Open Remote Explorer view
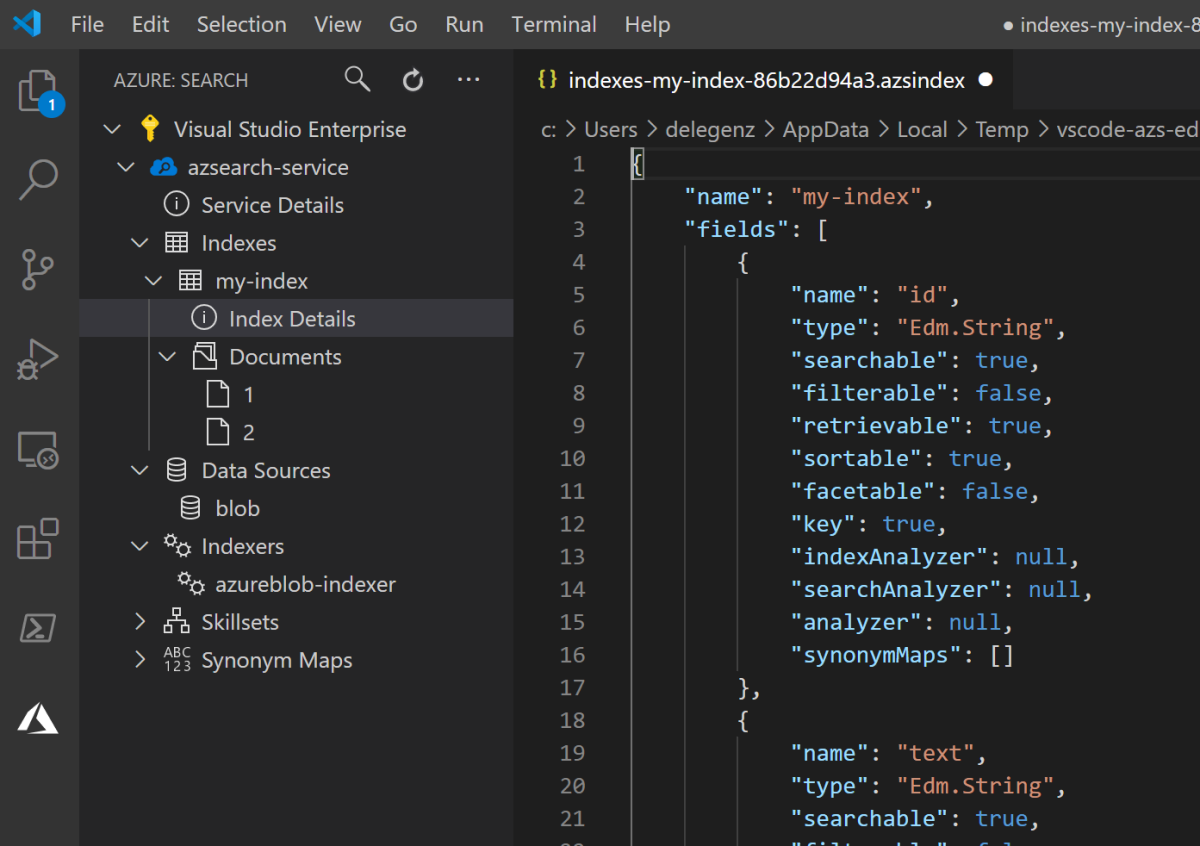The width and height of the screenshot is (1200, 846). [x=39, y=450]
